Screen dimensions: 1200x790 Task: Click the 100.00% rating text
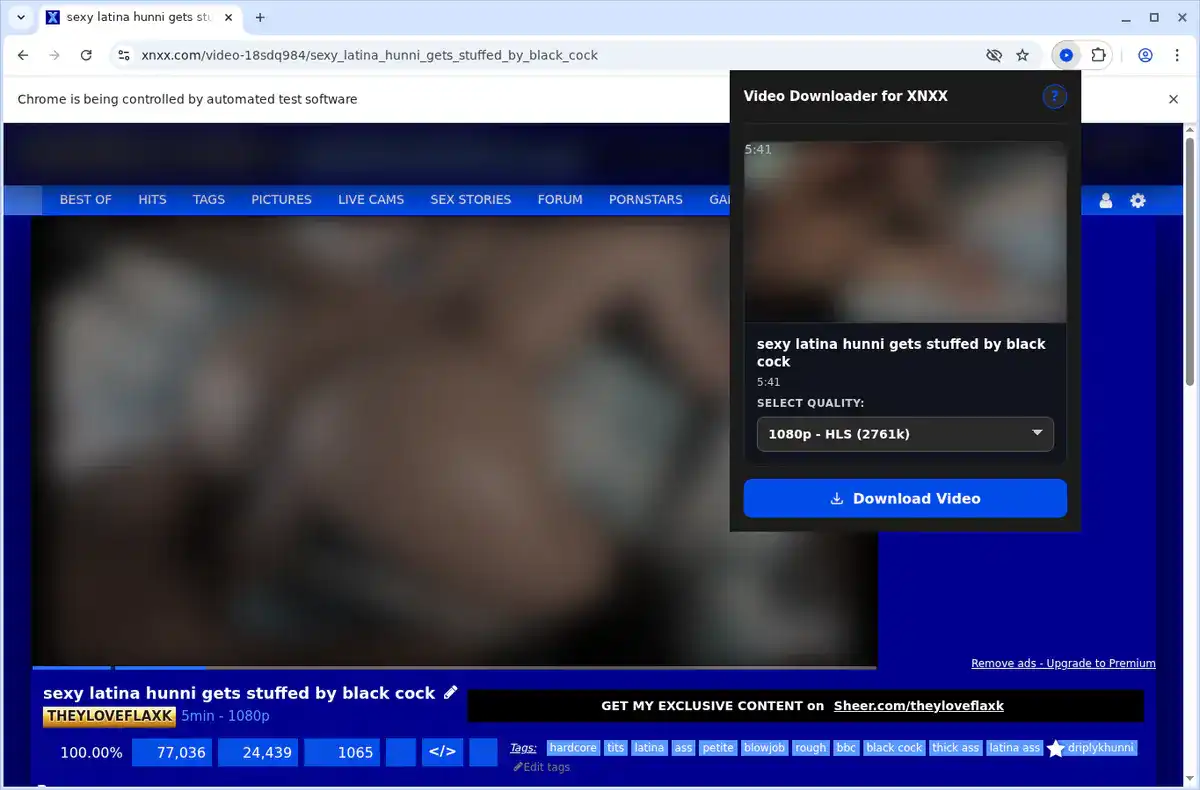pos(91,752)
